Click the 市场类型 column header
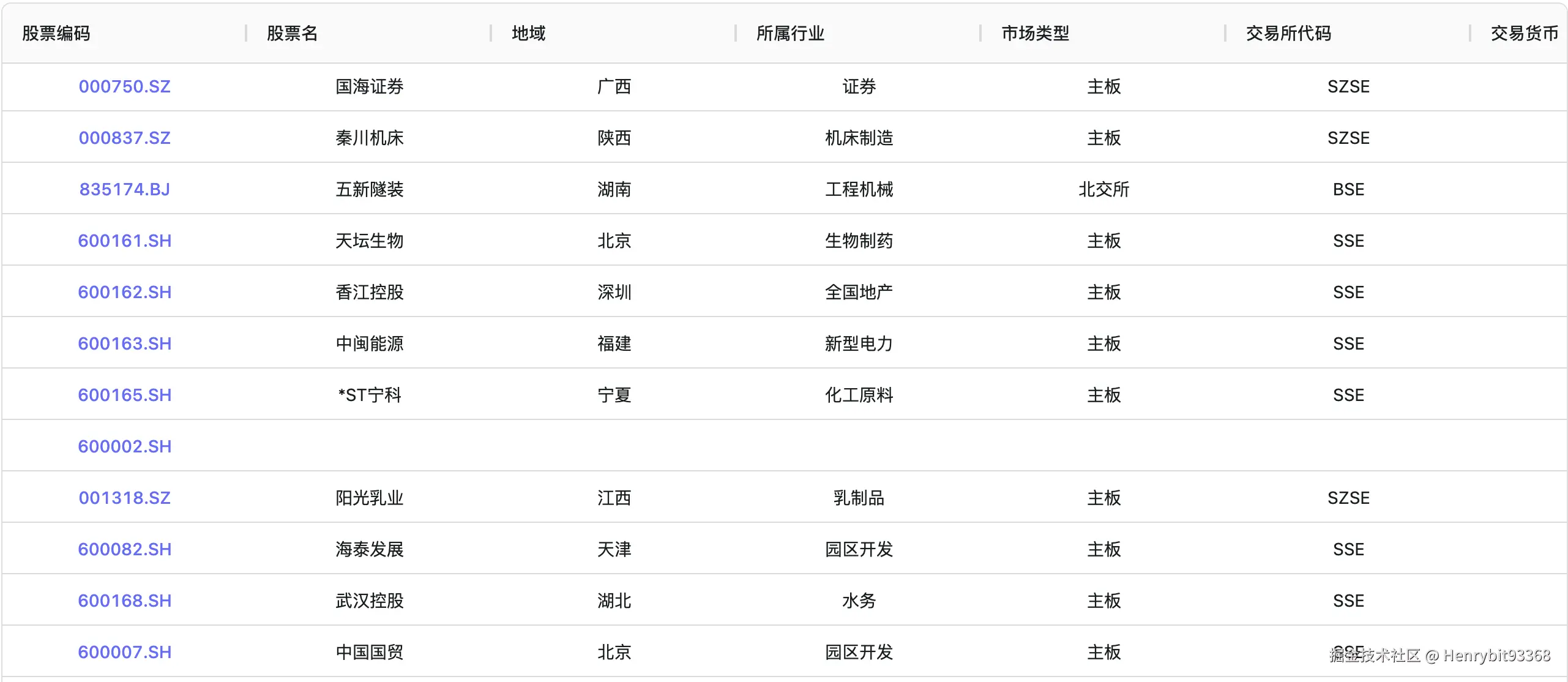1568x682 pixels. click(1035, 34)
